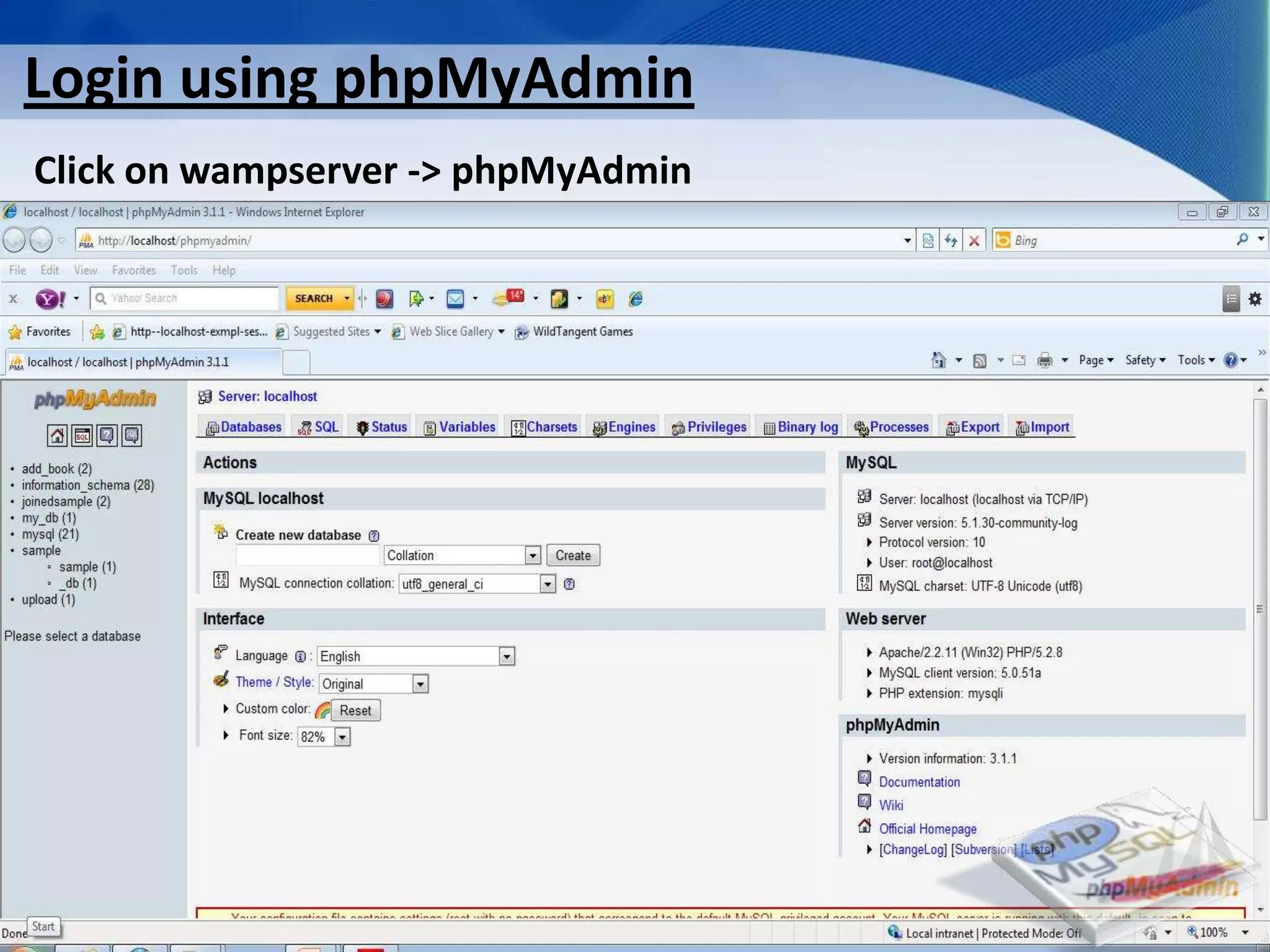Click the Yahoo! toolbar logo
The image size is (1270, 952).
(x=50, y=299)
